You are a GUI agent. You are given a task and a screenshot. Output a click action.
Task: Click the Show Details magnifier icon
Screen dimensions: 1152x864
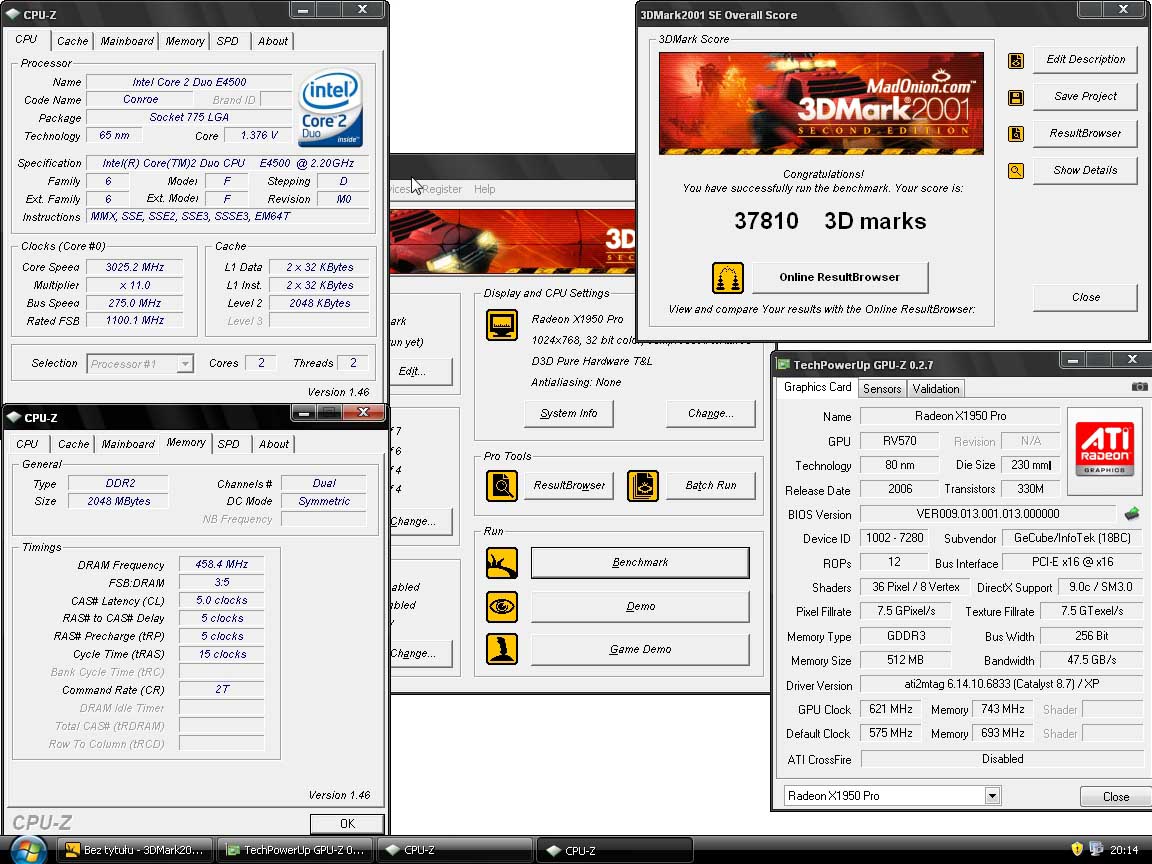pos(1016,171)
